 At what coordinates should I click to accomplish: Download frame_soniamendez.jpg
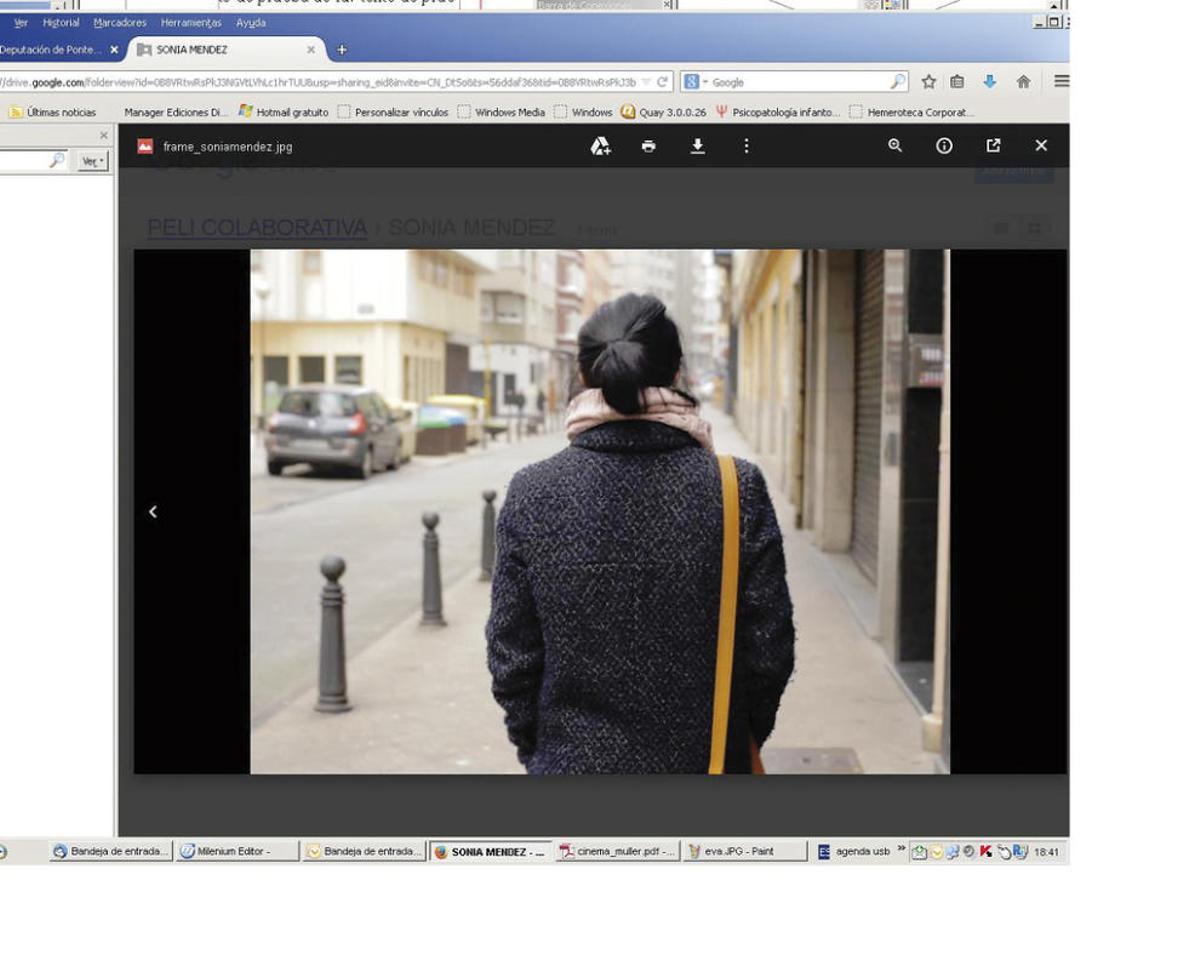[x=698, y=146]
